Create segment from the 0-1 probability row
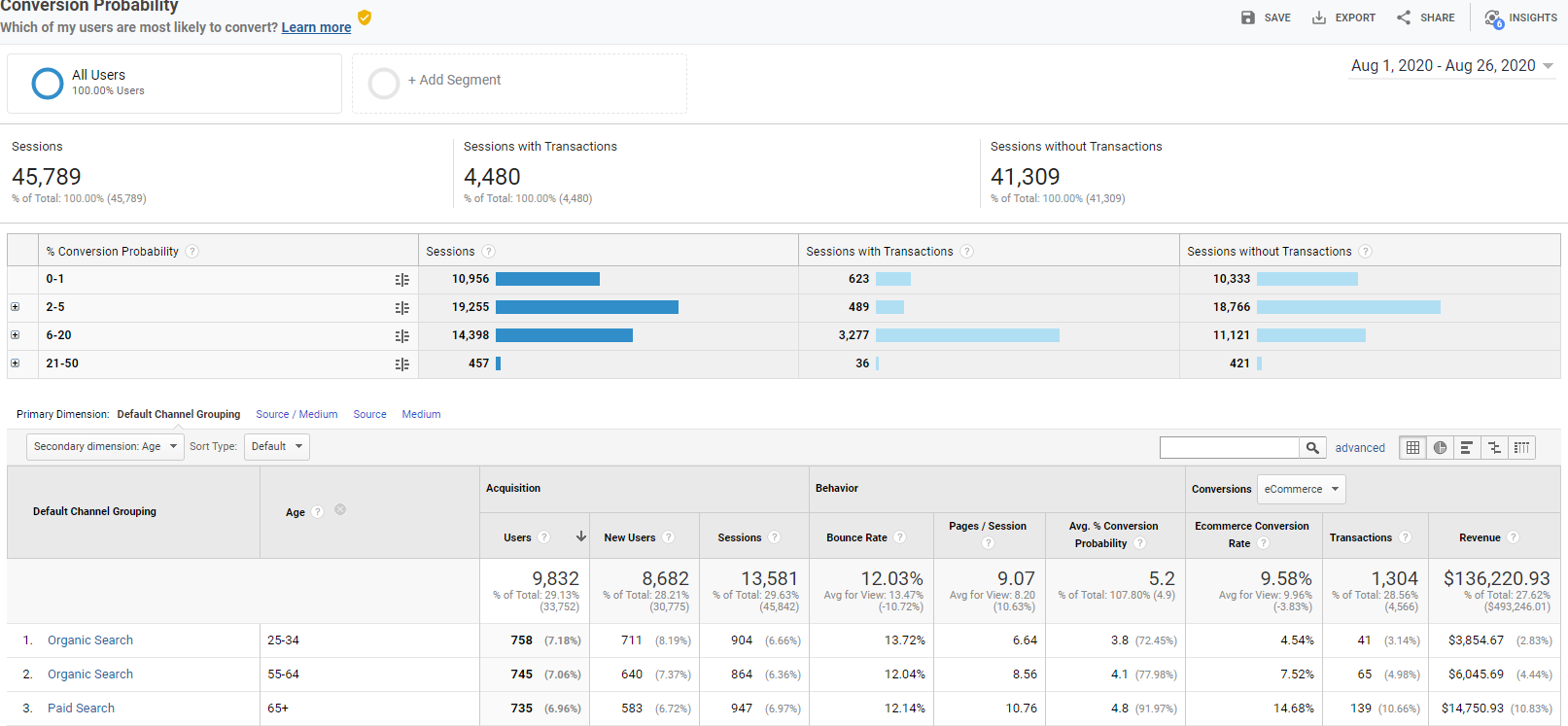This screenshot has height=726, width=1568. pyautogui.click(x=401, y=280)
